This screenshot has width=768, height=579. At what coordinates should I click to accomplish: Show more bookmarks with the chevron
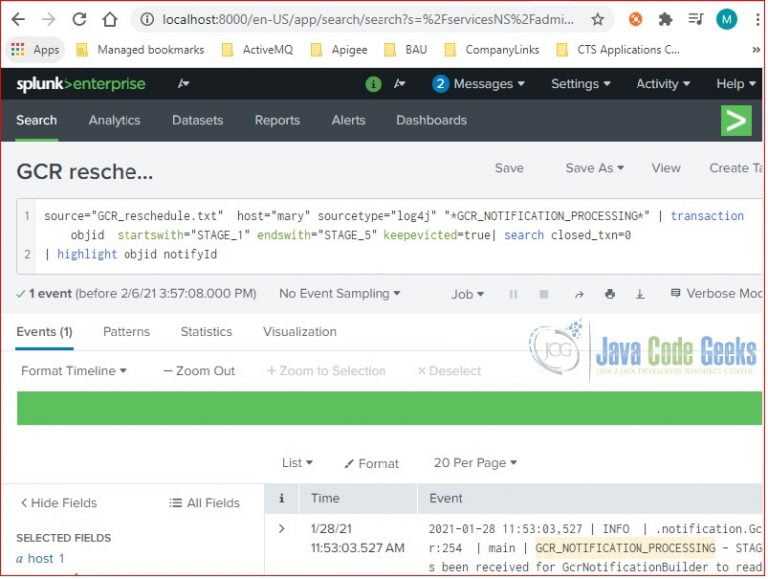click(x=756, y=49)
